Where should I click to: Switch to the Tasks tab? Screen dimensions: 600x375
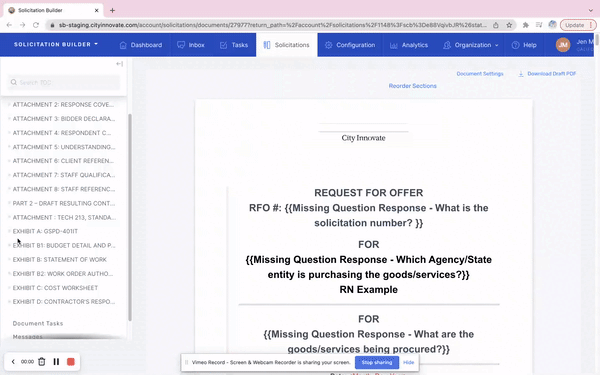[234, 45]
